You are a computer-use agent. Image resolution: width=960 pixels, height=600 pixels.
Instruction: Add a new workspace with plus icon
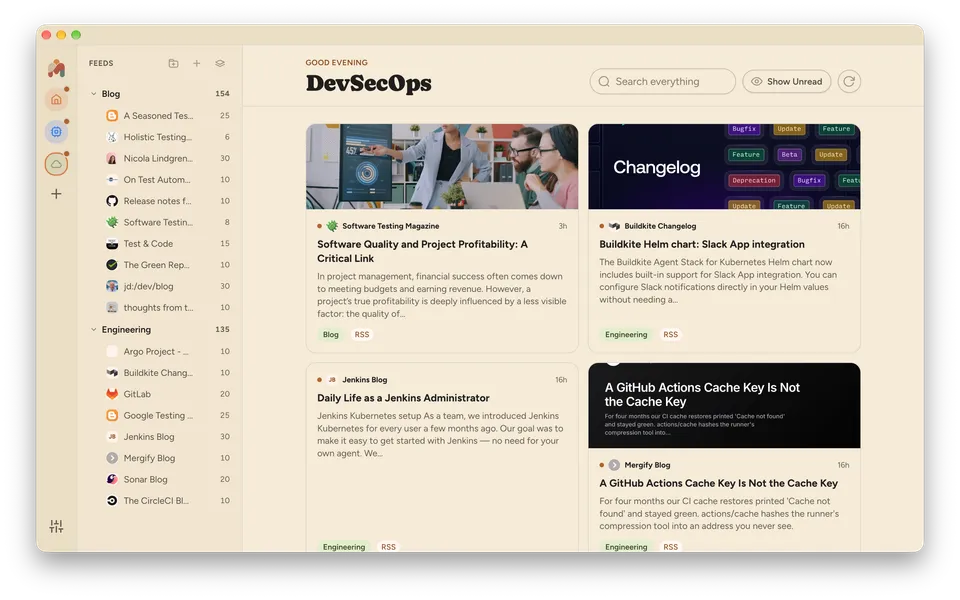coord(56,194)
